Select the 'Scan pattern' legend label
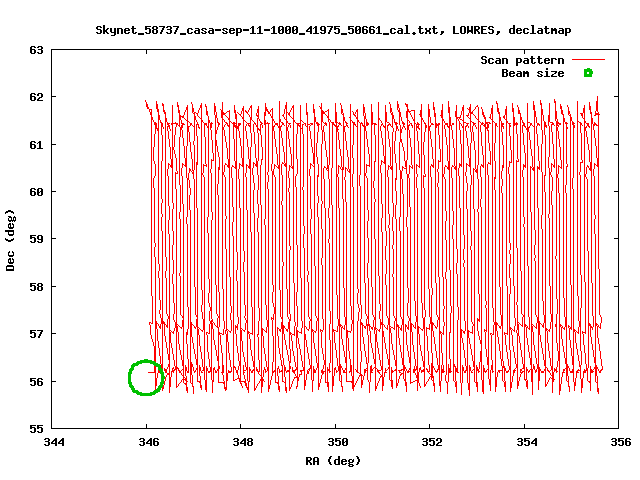The image size is (640, 480). (522, 60)
